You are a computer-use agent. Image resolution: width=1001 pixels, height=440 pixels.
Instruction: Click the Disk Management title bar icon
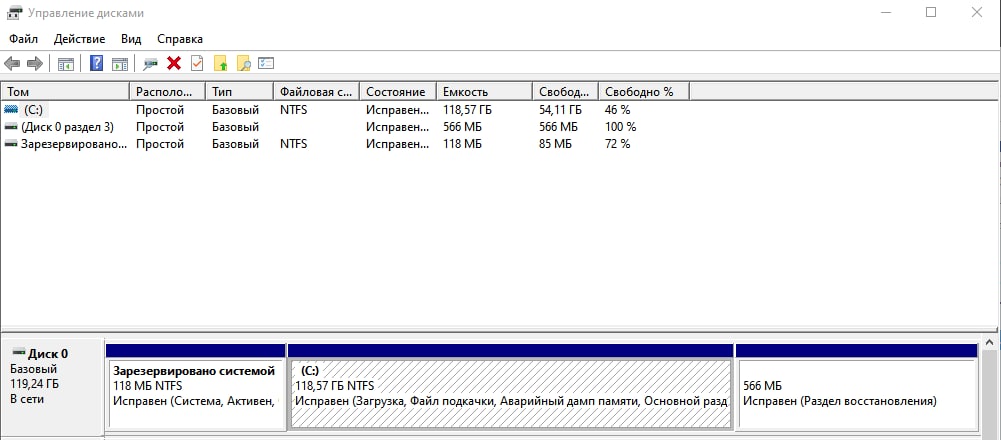(x=15, y=13)
